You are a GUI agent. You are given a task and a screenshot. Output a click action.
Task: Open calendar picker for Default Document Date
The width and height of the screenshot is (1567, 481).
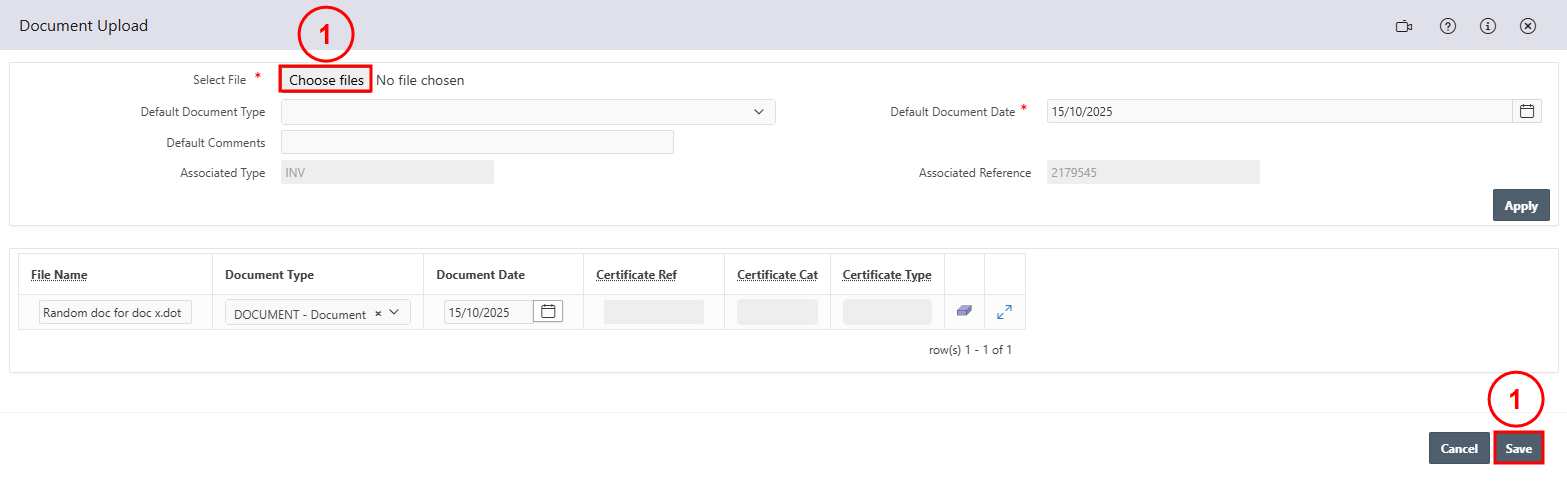coord(1527,112)
